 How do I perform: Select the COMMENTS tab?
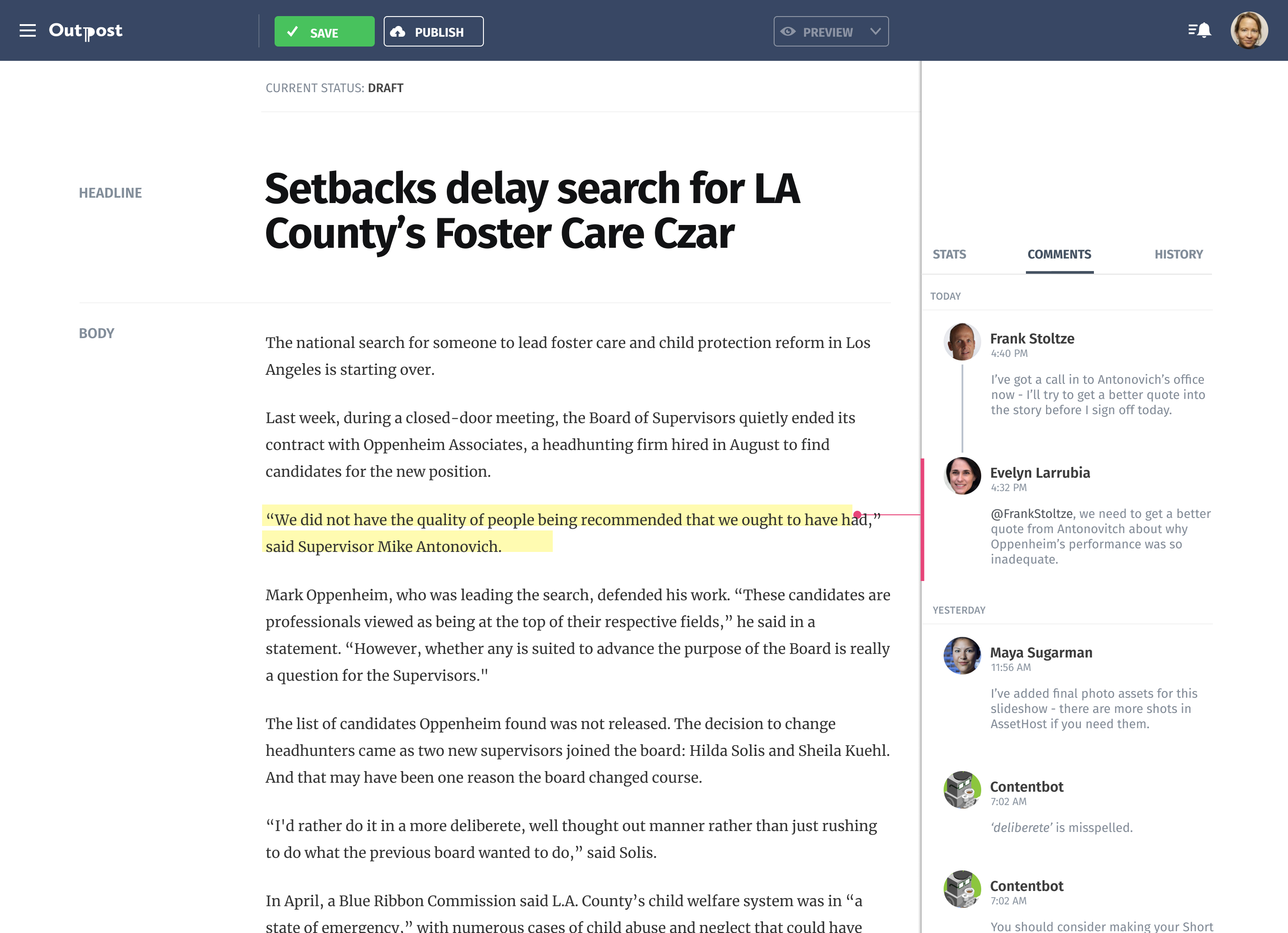(x=1060, y=254)
